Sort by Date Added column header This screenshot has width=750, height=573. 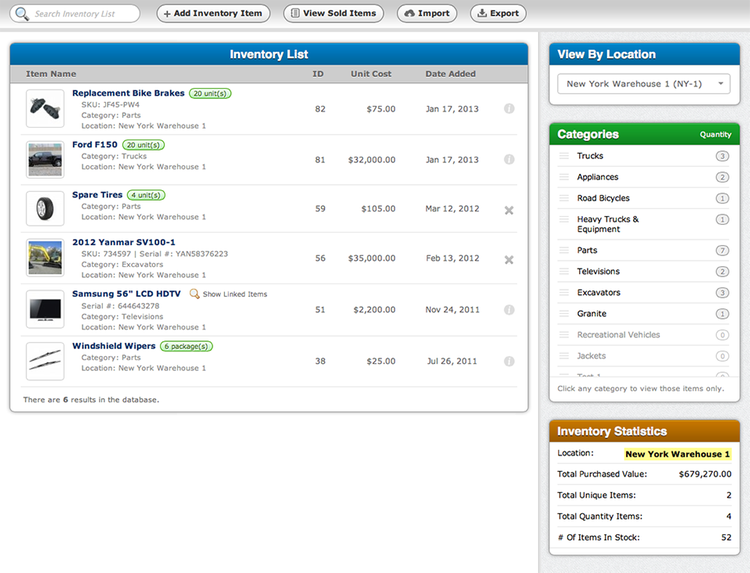tap(451, 74)
